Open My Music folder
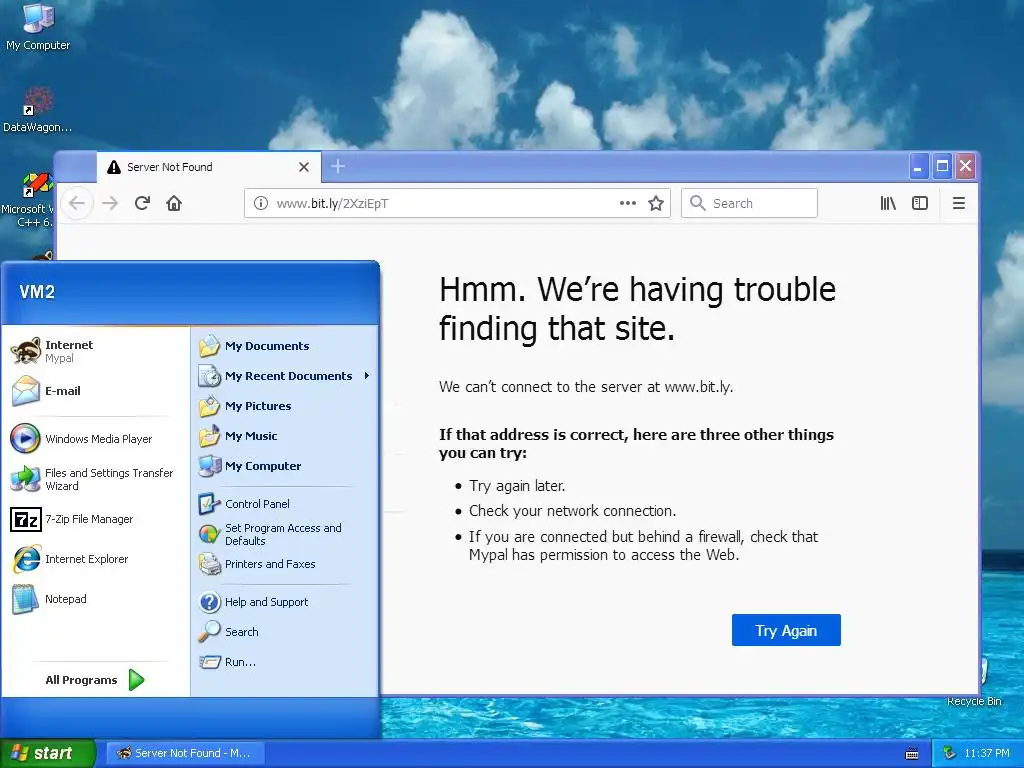 coord(284,436)
